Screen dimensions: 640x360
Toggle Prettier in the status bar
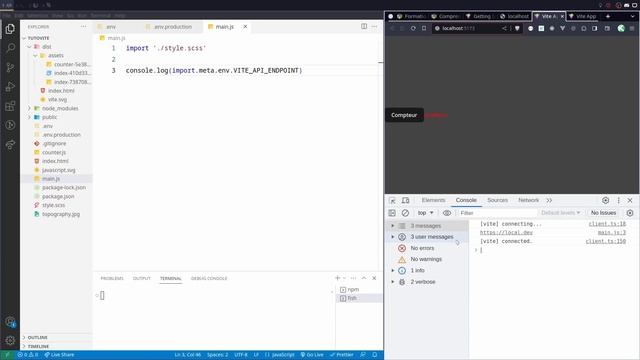coord(342,355)
